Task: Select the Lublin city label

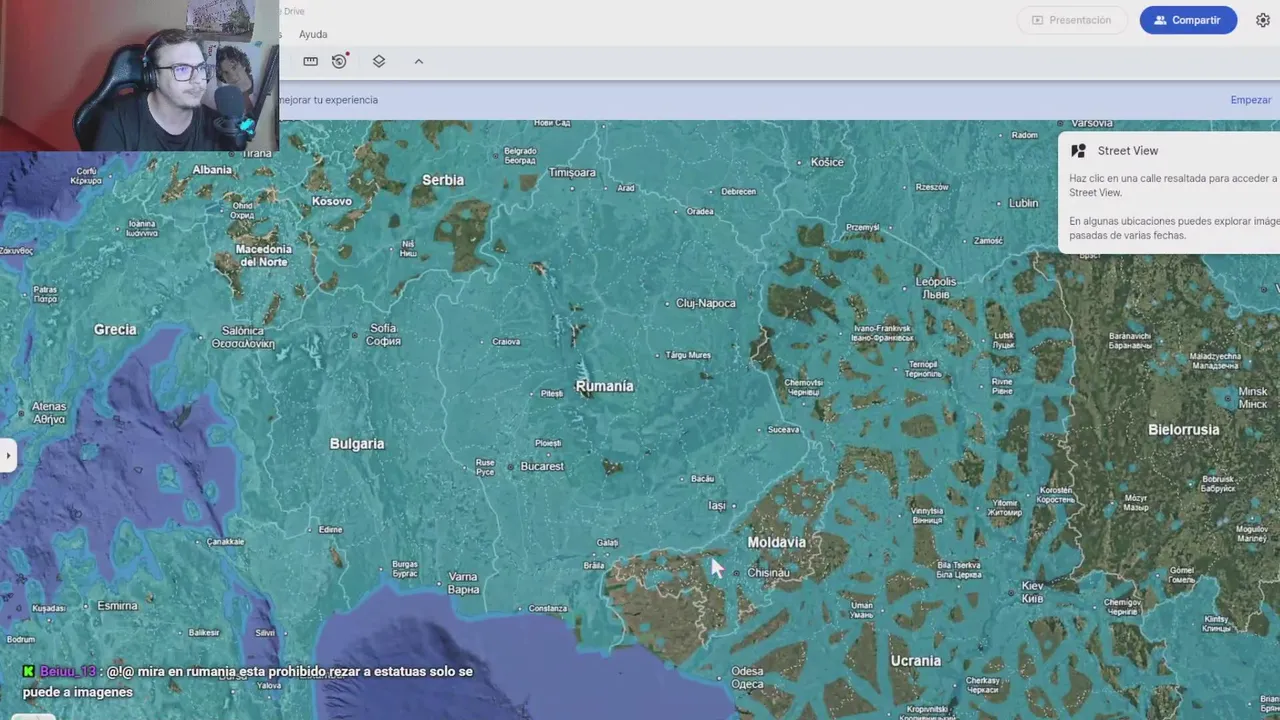Action: (1023, 203)
